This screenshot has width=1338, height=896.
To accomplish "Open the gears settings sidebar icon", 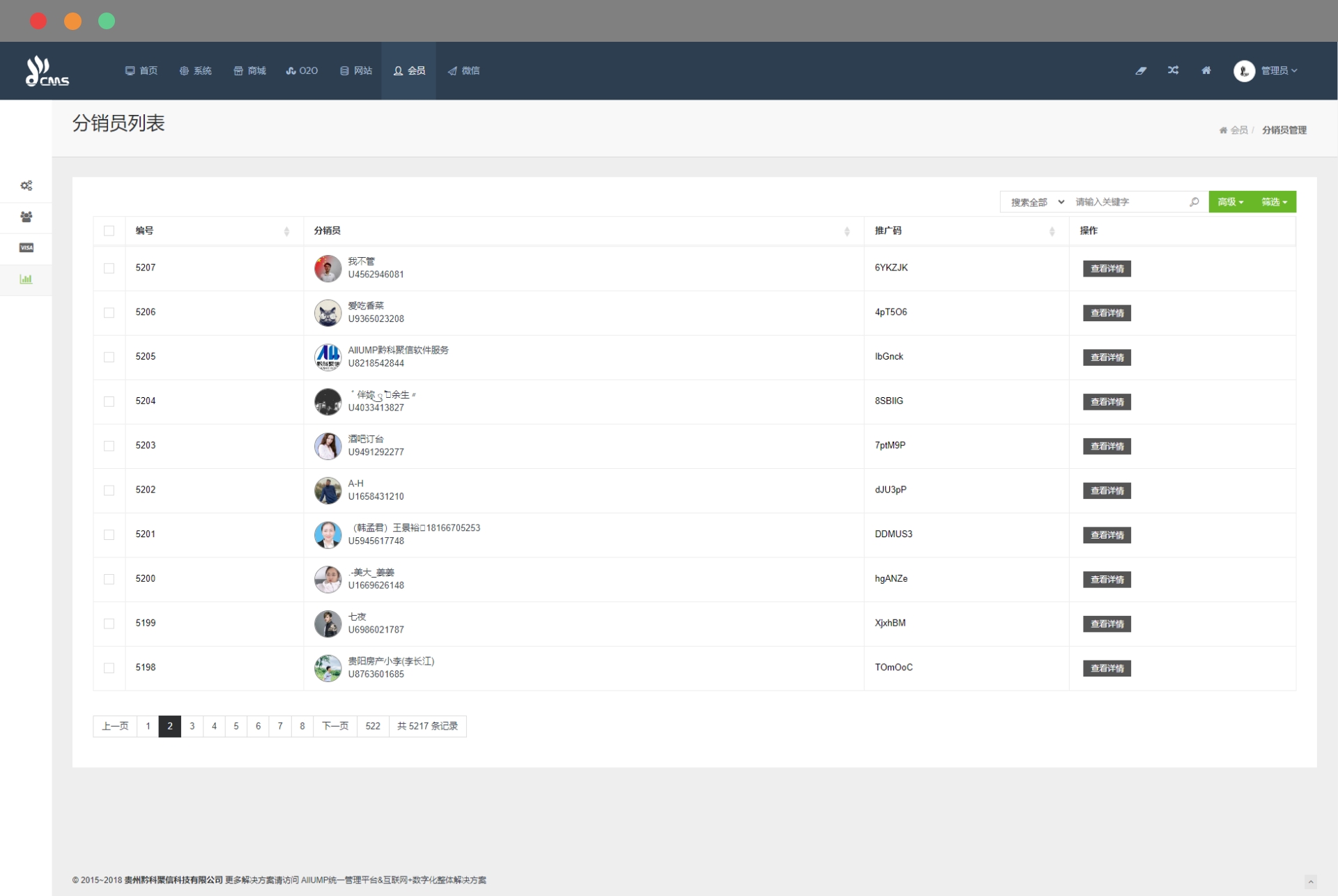I will [26, 185].
